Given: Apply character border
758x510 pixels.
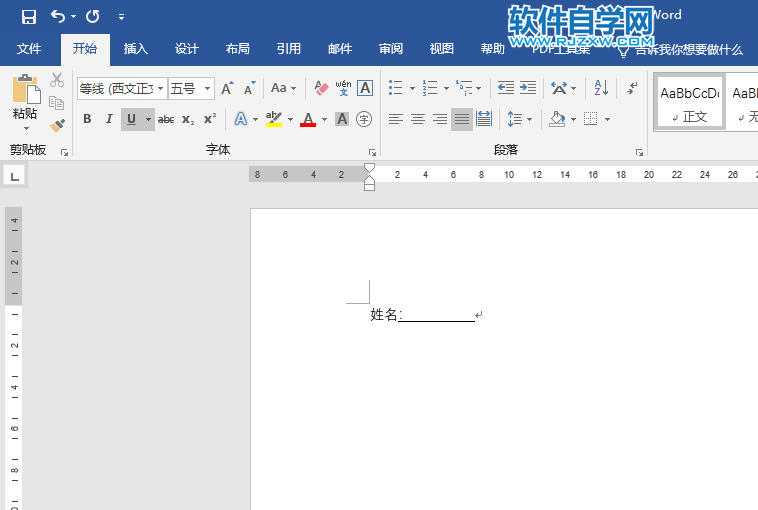Looking at the screenshot, I should pyautogui.click(x=365, y=88).
